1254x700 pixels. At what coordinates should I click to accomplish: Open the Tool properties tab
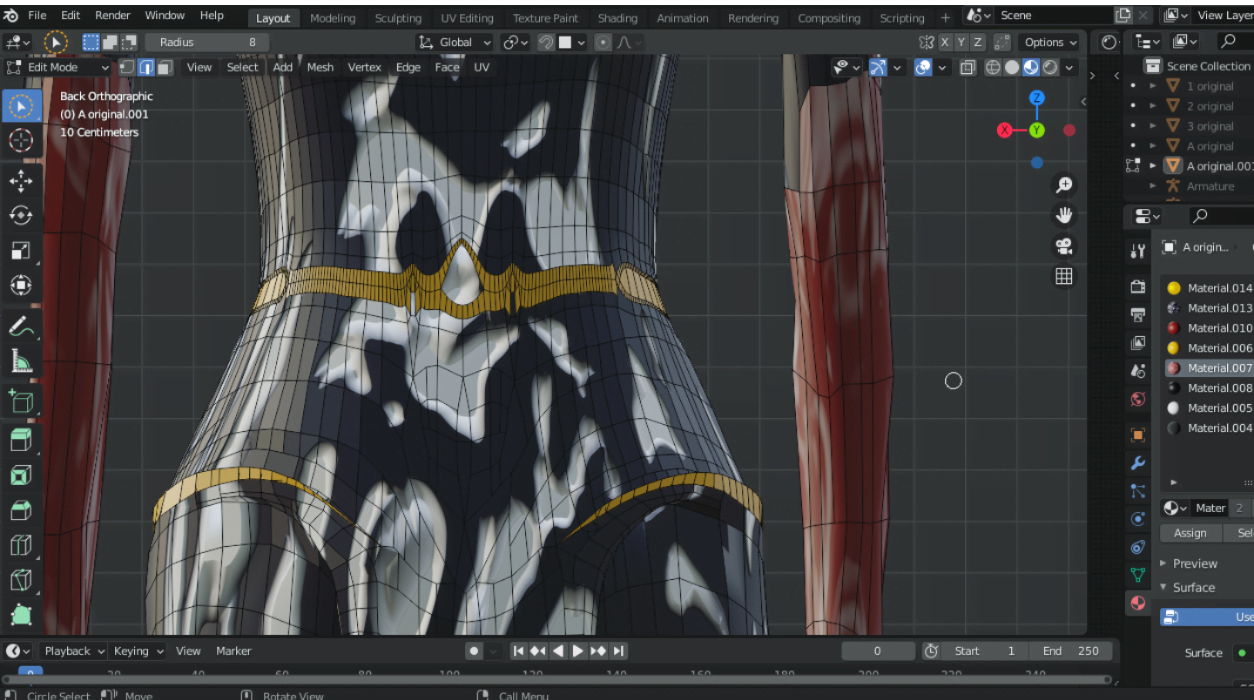point(1138,251)
